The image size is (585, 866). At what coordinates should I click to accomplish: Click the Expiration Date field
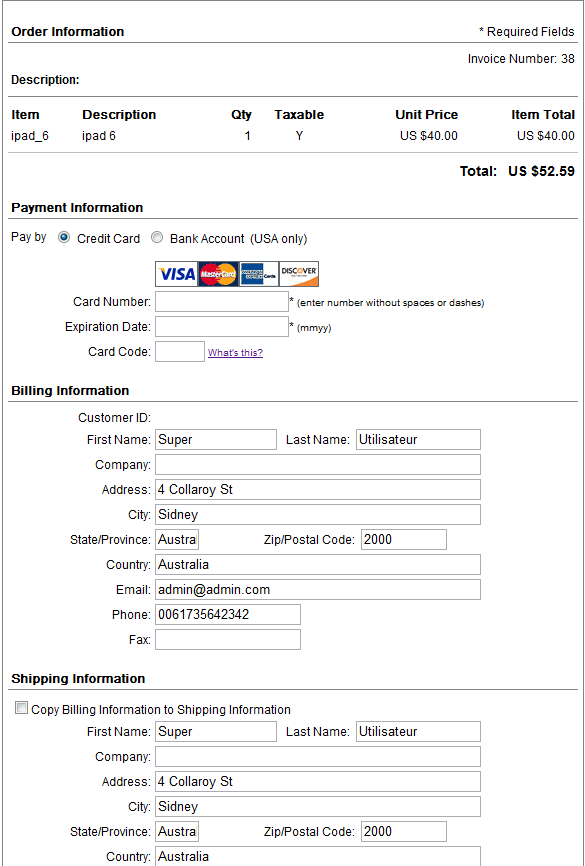222,326
